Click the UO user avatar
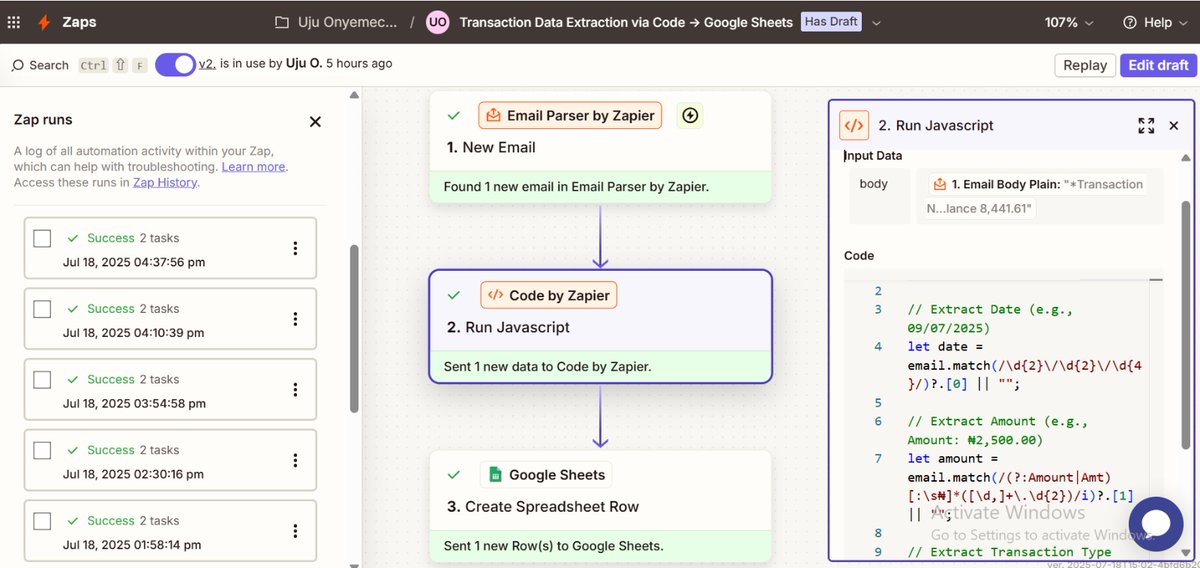This screenshot has width=1200, height=568. coord(437,22)
